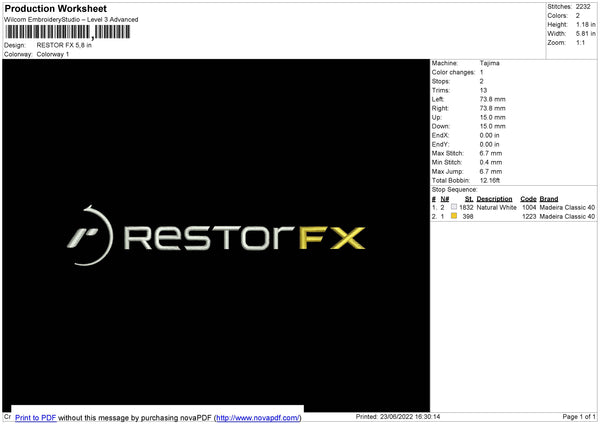The width and height of the screenshot is (600, 424).
Task: Select the Min Stitch value 0.4 mm
Action: point(491,162)
